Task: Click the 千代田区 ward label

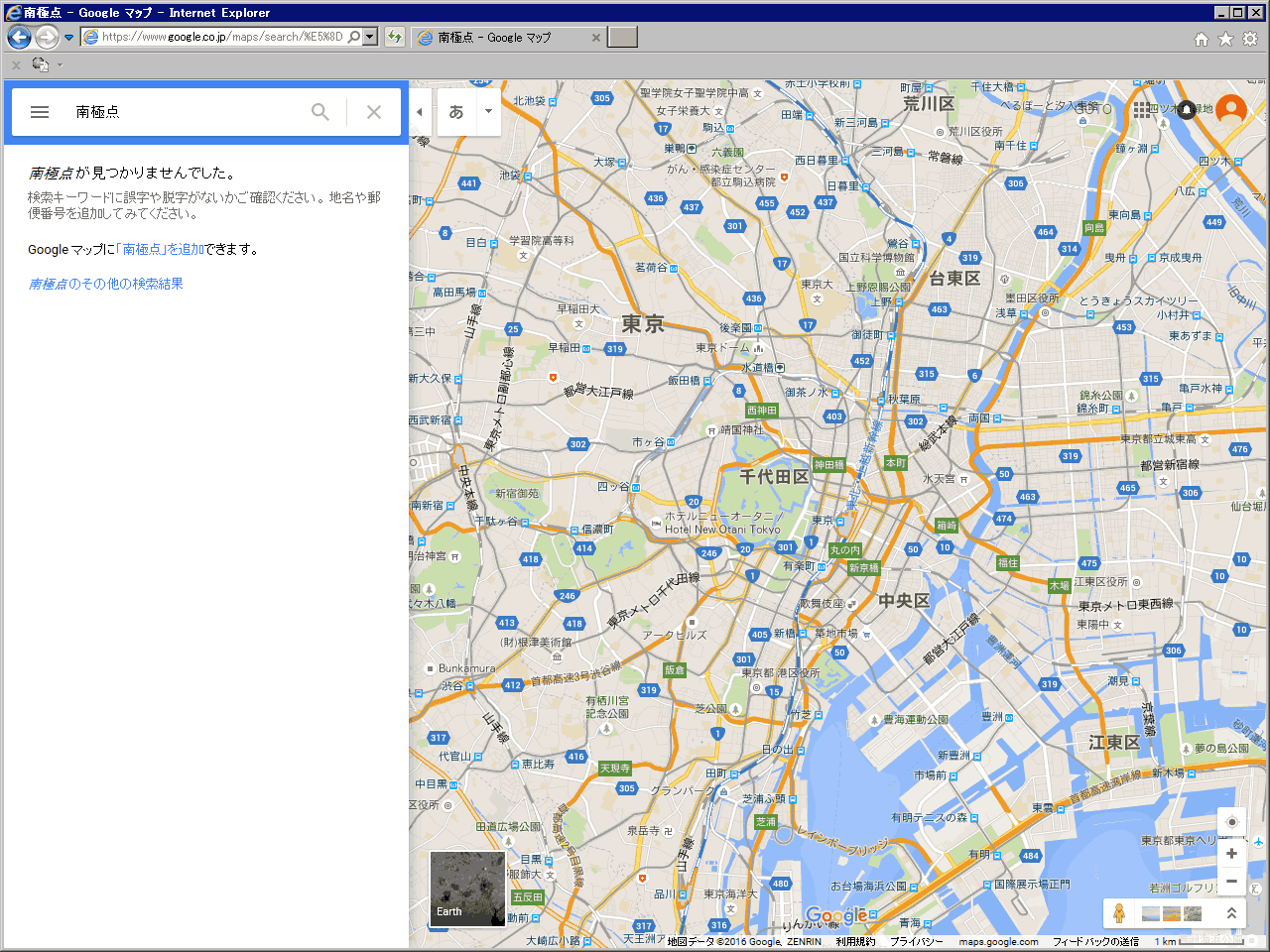Action: click(774, 477)
